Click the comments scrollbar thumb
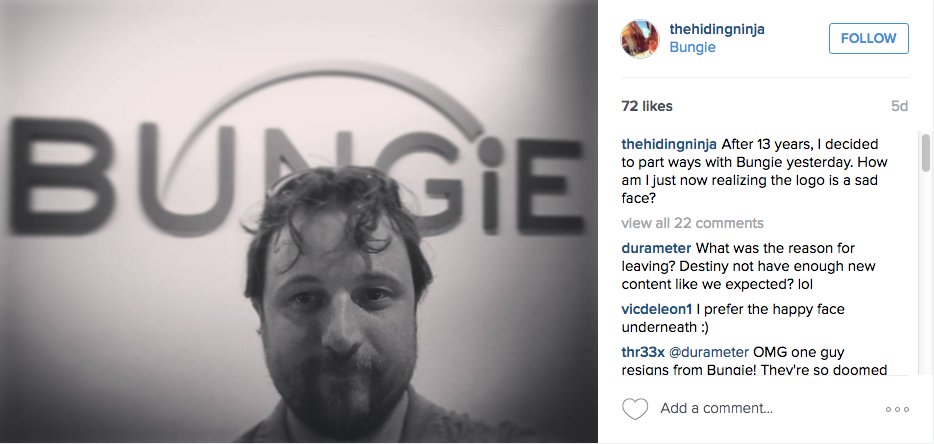Image resolution: width=934 pixels, height=444 pixels. click(926, 152)
